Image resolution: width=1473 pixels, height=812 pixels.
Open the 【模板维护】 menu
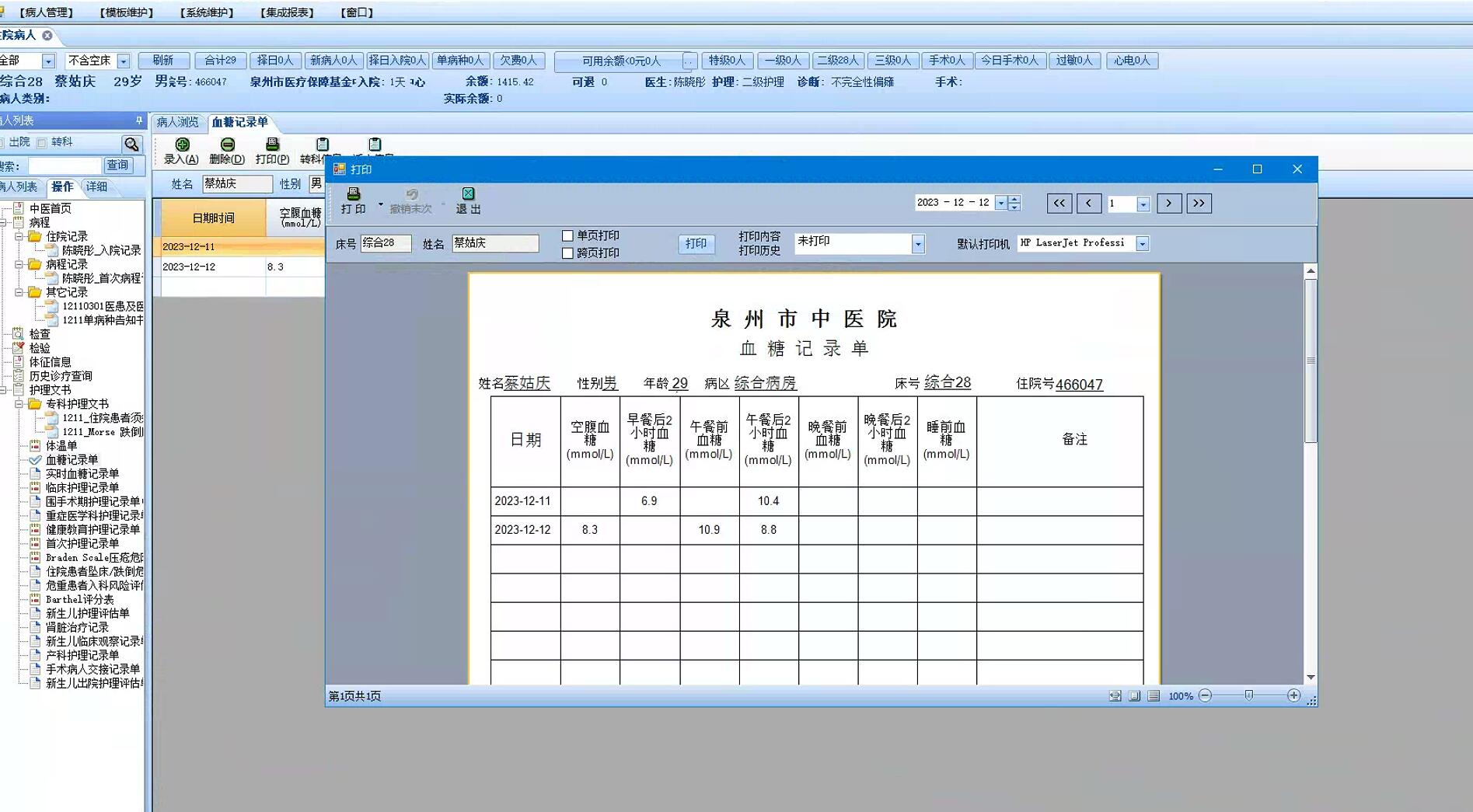tap(127, 12)
